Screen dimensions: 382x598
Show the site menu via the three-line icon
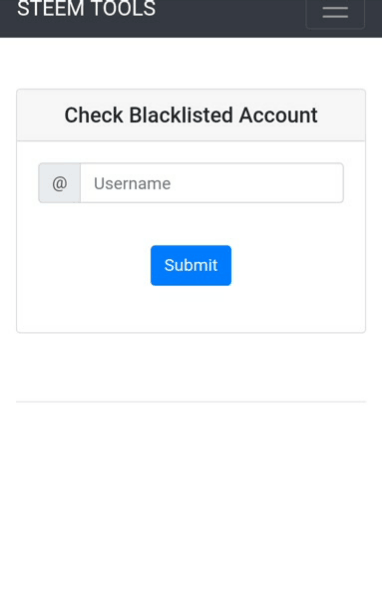(x=335, y=12)
